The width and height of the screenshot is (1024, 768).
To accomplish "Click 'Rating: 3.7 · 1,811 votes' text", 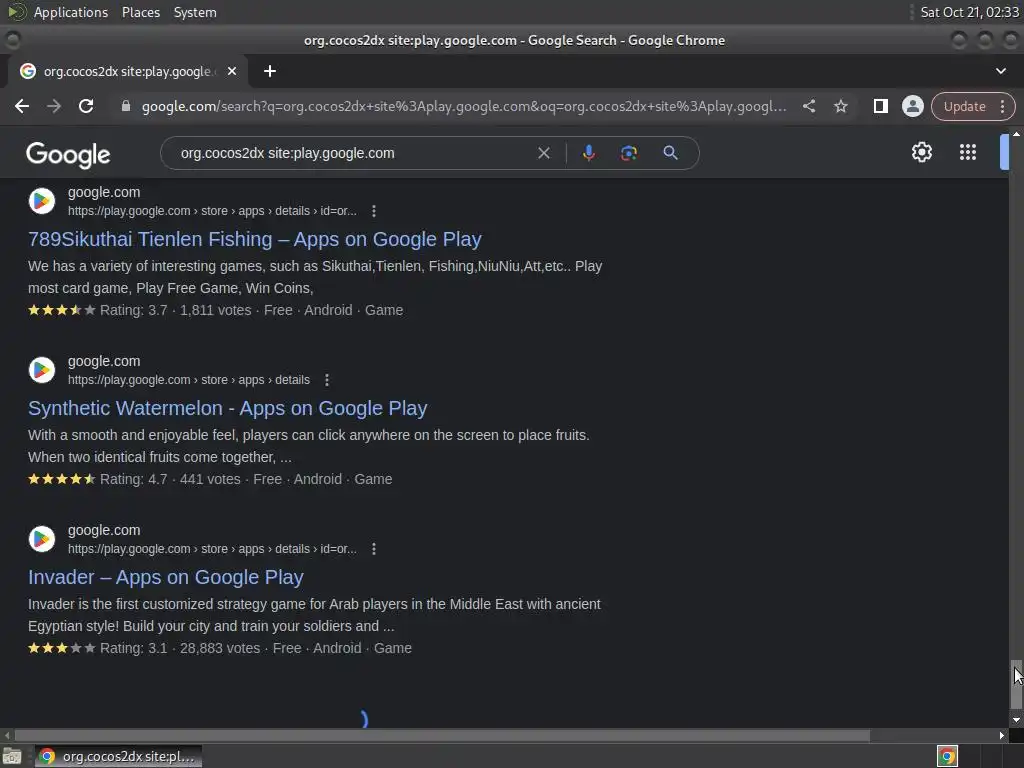I will (x=175, y=311).
